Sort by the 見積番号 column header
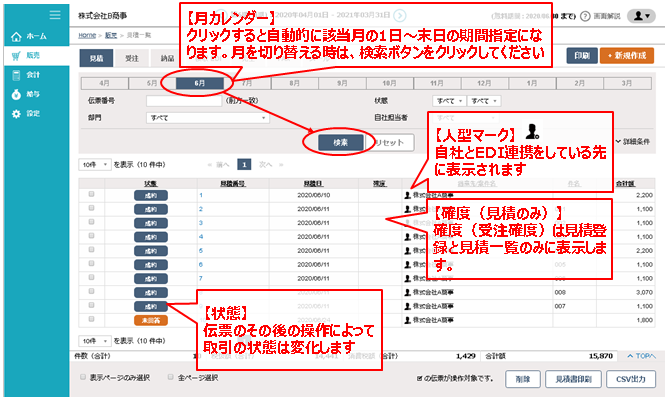 (233, 183)
